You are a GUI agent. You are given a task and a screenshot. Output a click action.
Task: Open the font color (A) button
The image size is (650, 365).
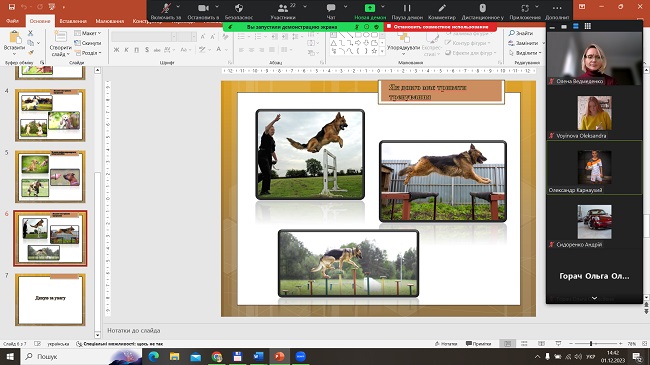[218, 50]
